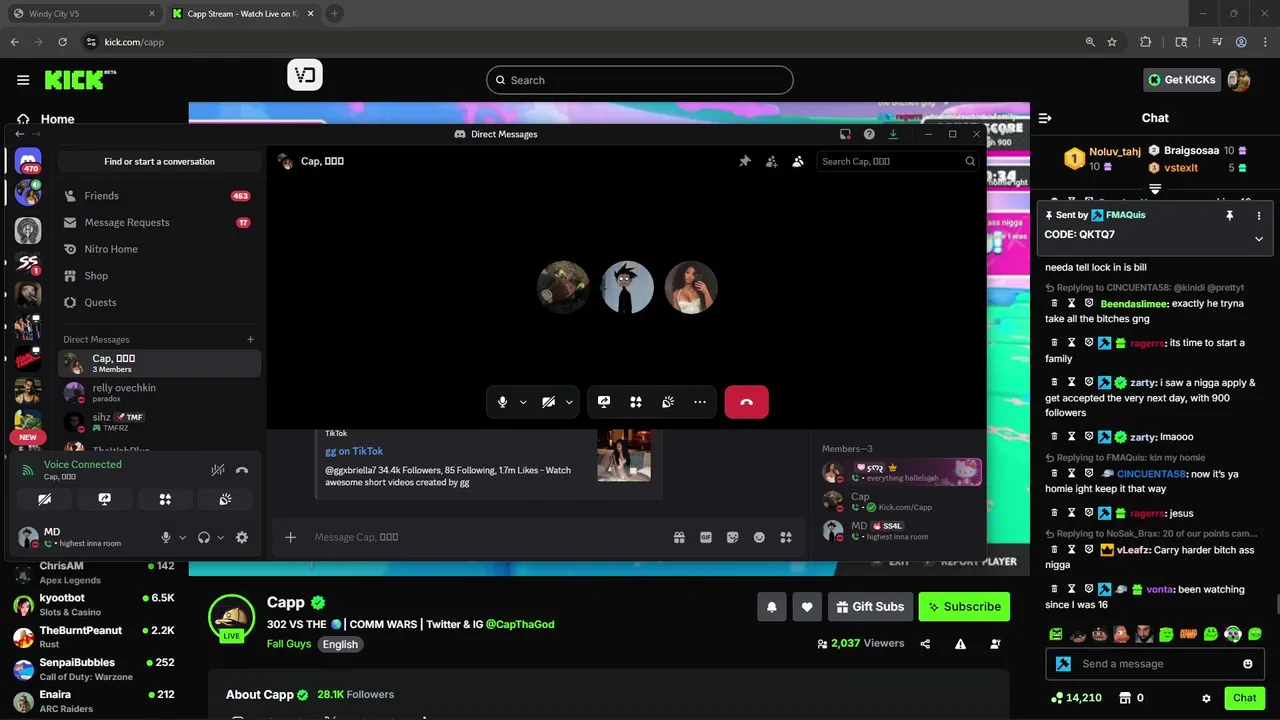1280x720 pixels.
Task: Share screen button in voice panel
Action: click(105, 499)
